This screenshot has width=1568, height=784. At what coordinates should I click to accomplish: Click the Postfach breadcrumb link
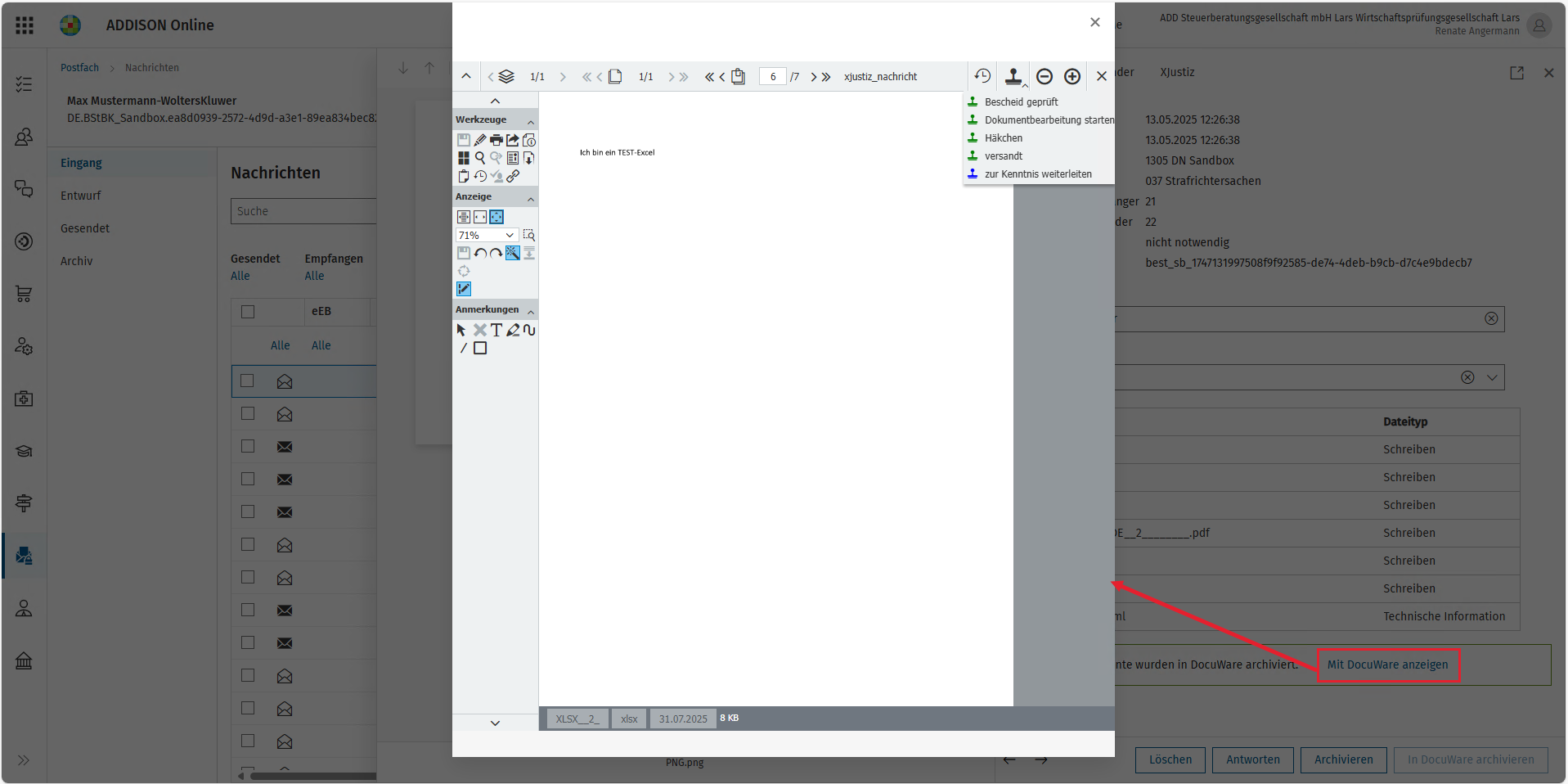click(x=79, y=68)
